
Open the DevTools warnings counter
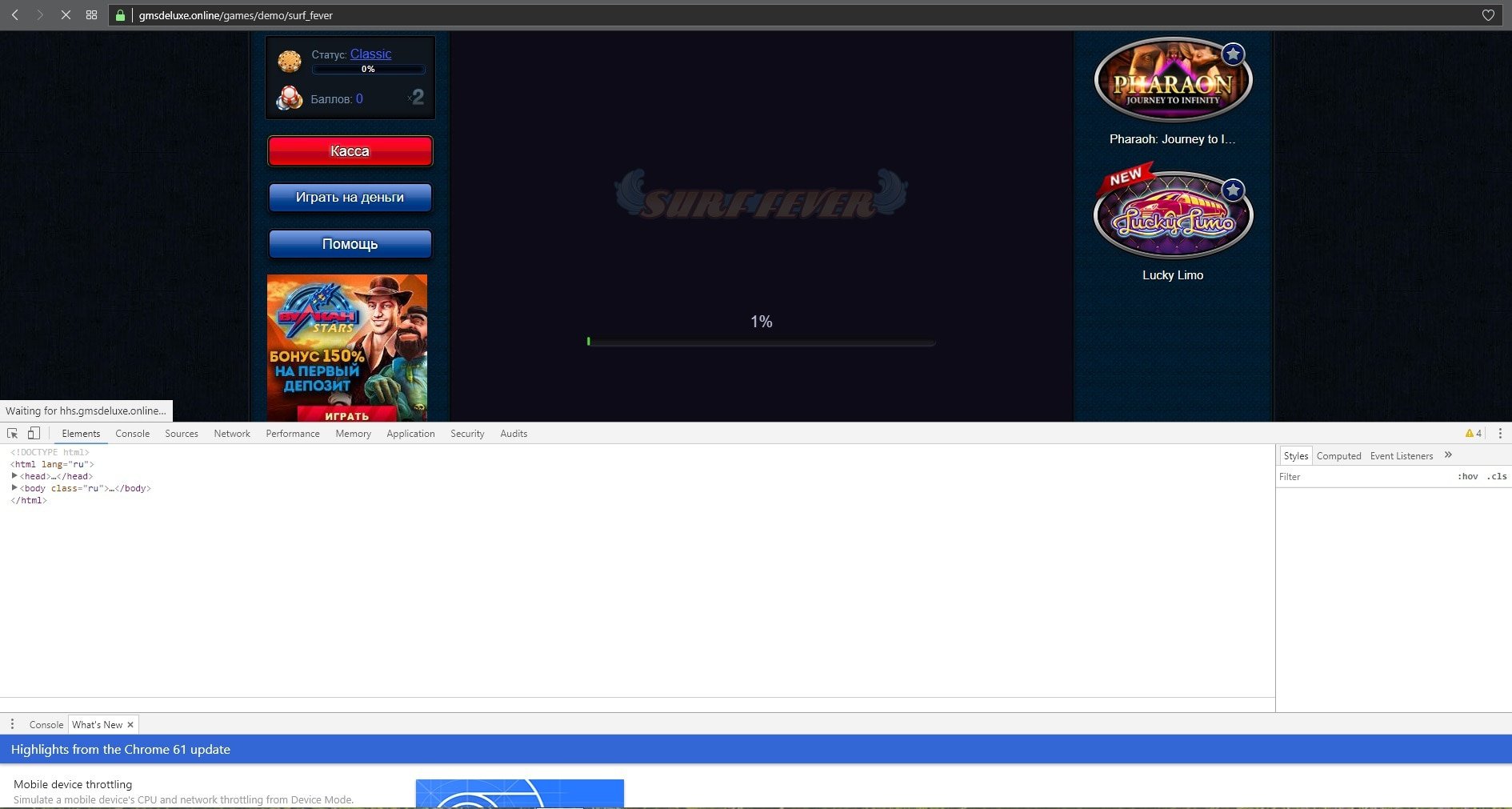tap(1474, 433)
